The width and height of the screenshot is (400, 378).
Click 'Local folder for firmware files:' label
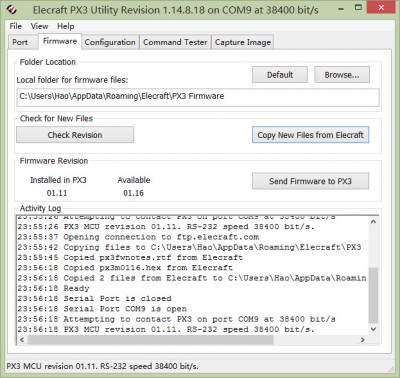72,80
